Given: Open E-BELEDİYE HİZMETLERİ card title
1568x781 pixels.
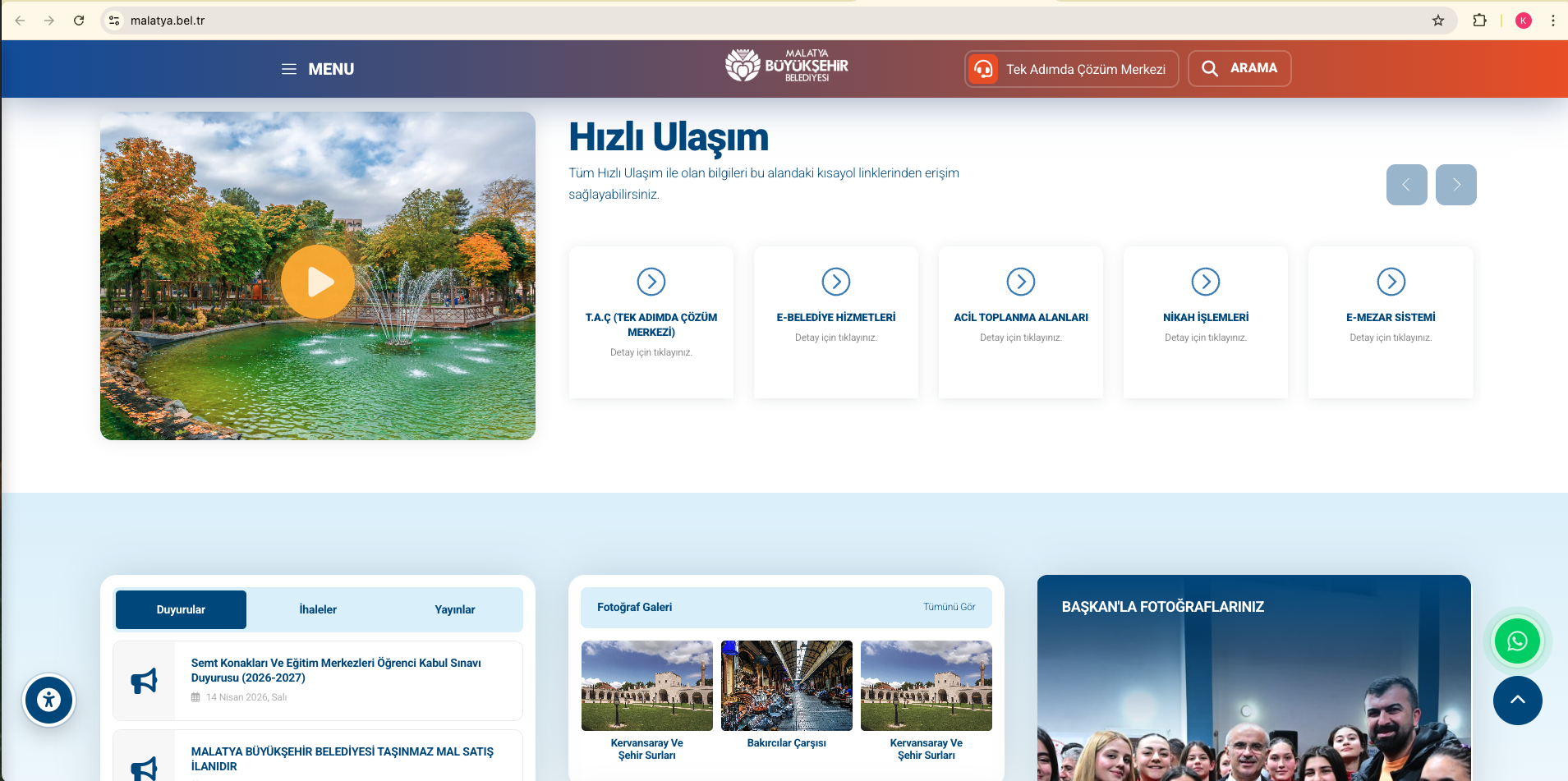Looking at the screenshot, I should coord(836,317).
